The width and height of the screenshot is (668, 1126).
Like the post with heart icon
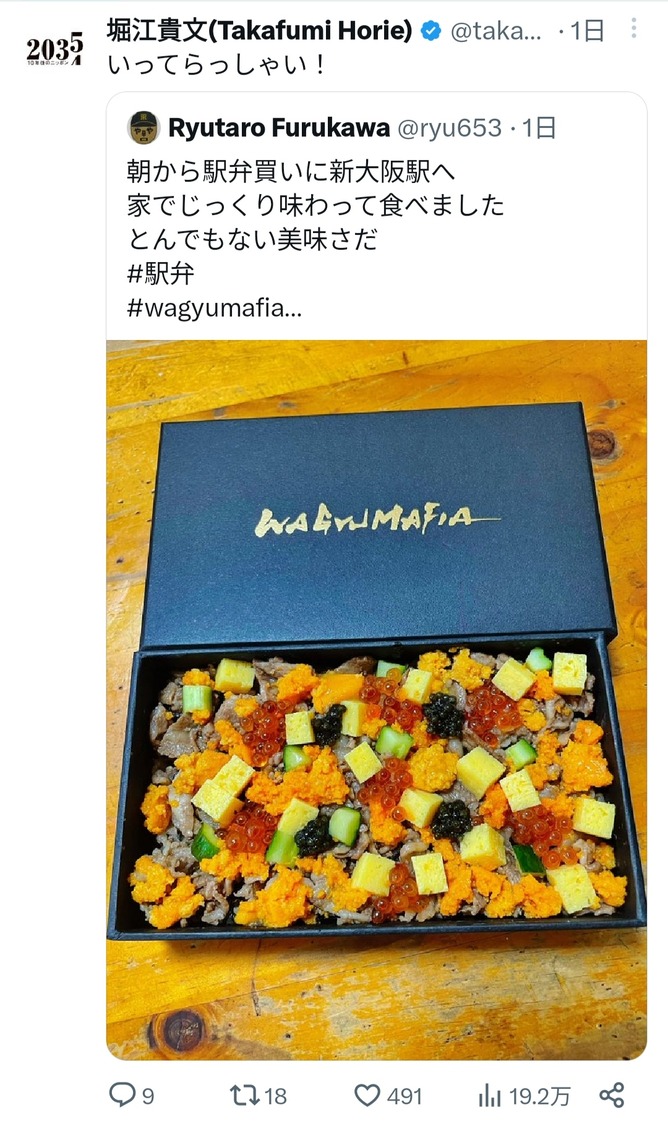[x=367, y=1095]
